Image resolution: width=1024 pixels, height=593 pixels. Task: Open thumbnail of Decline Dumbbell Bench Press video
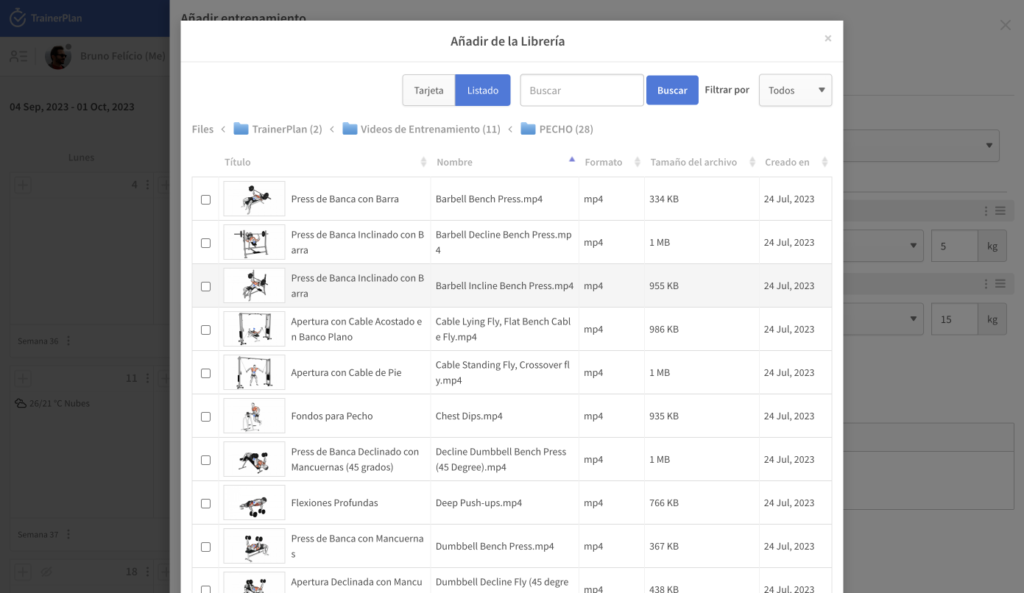point(254,459)
